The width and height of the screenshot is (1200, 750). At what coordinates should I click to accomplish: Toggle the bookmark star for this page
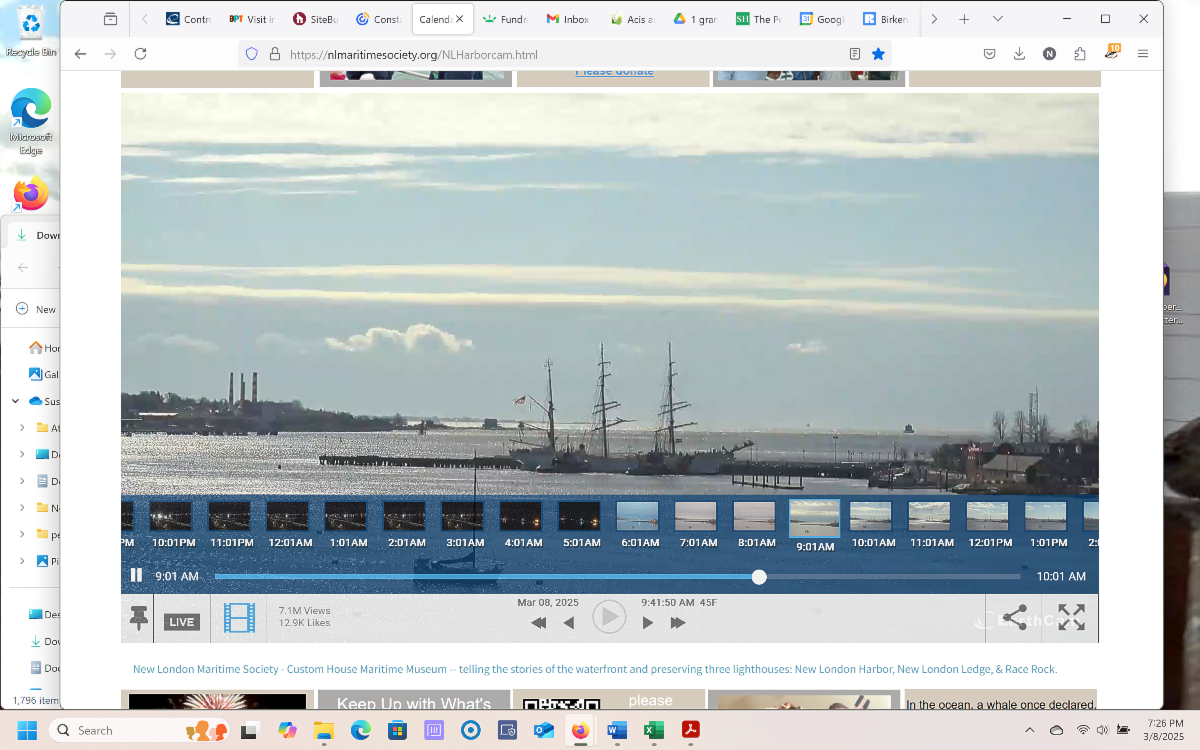coord(878,54)
